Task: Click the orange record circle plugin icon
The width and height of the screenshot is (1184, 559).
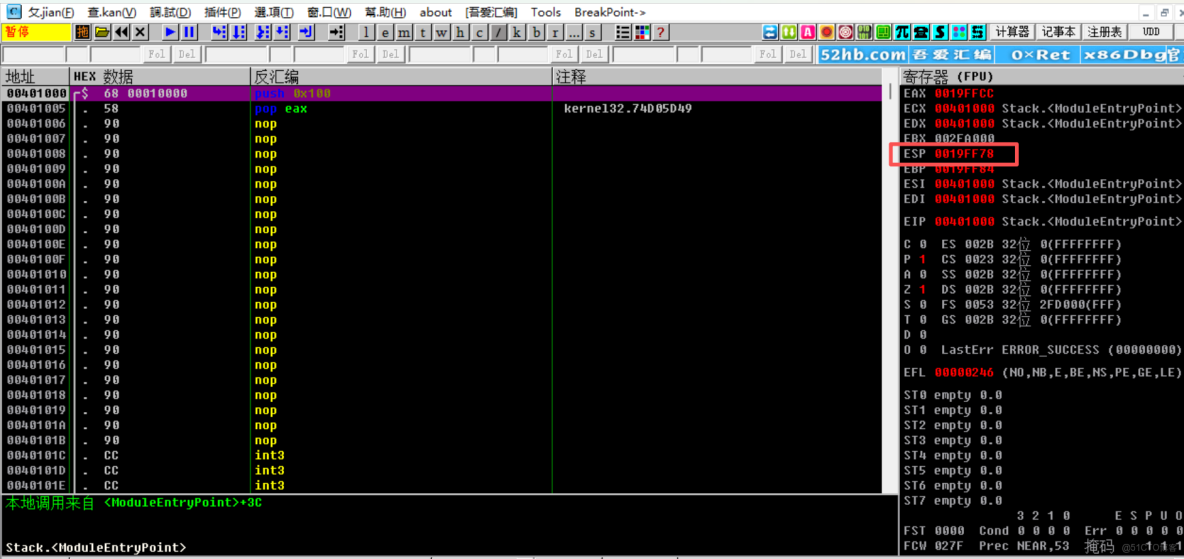Action: coord(827,32)
